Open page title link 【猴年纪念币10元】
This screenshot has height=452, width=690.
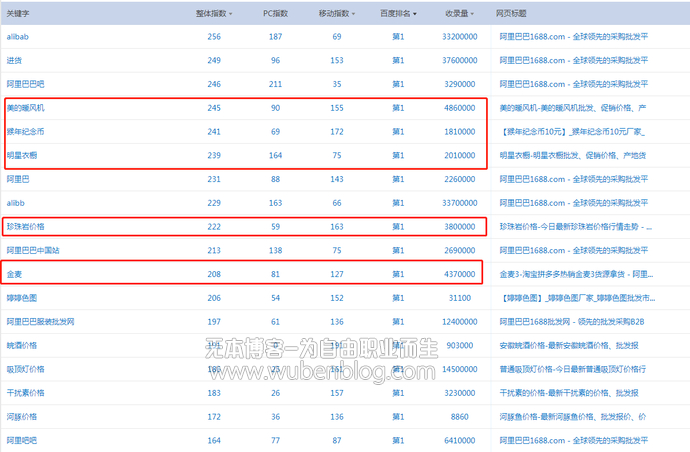coord(573,132)
